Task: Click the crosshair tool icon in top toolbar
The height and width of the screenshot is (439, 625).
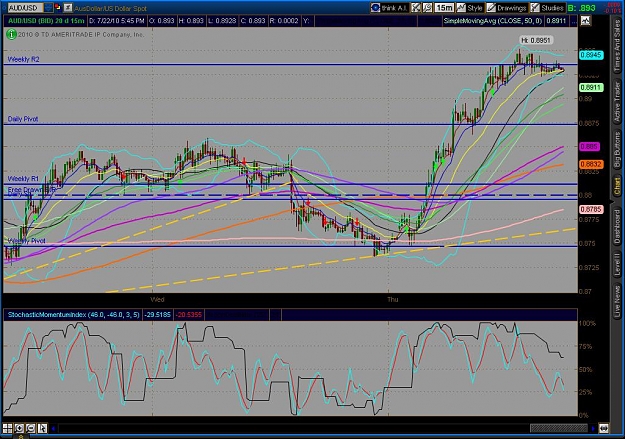Action: click(416, 8)
